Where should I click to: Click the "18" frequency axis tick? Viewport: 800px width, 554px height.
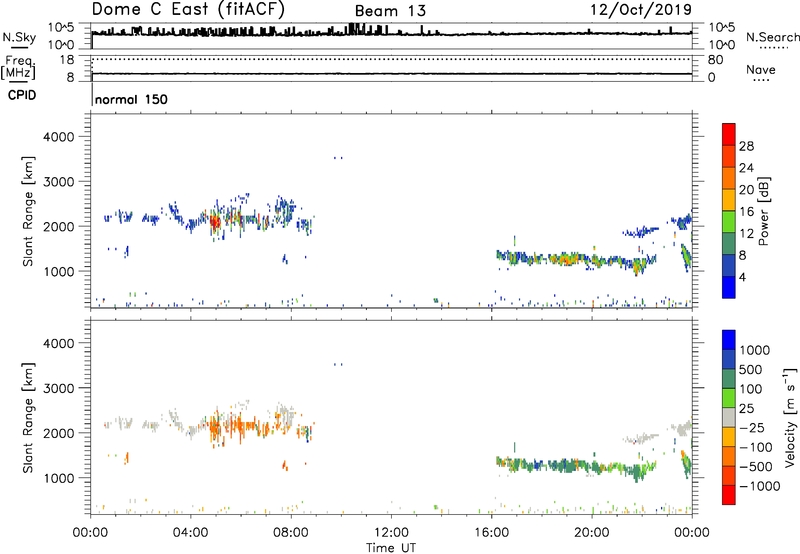click(x=67, y=60)
